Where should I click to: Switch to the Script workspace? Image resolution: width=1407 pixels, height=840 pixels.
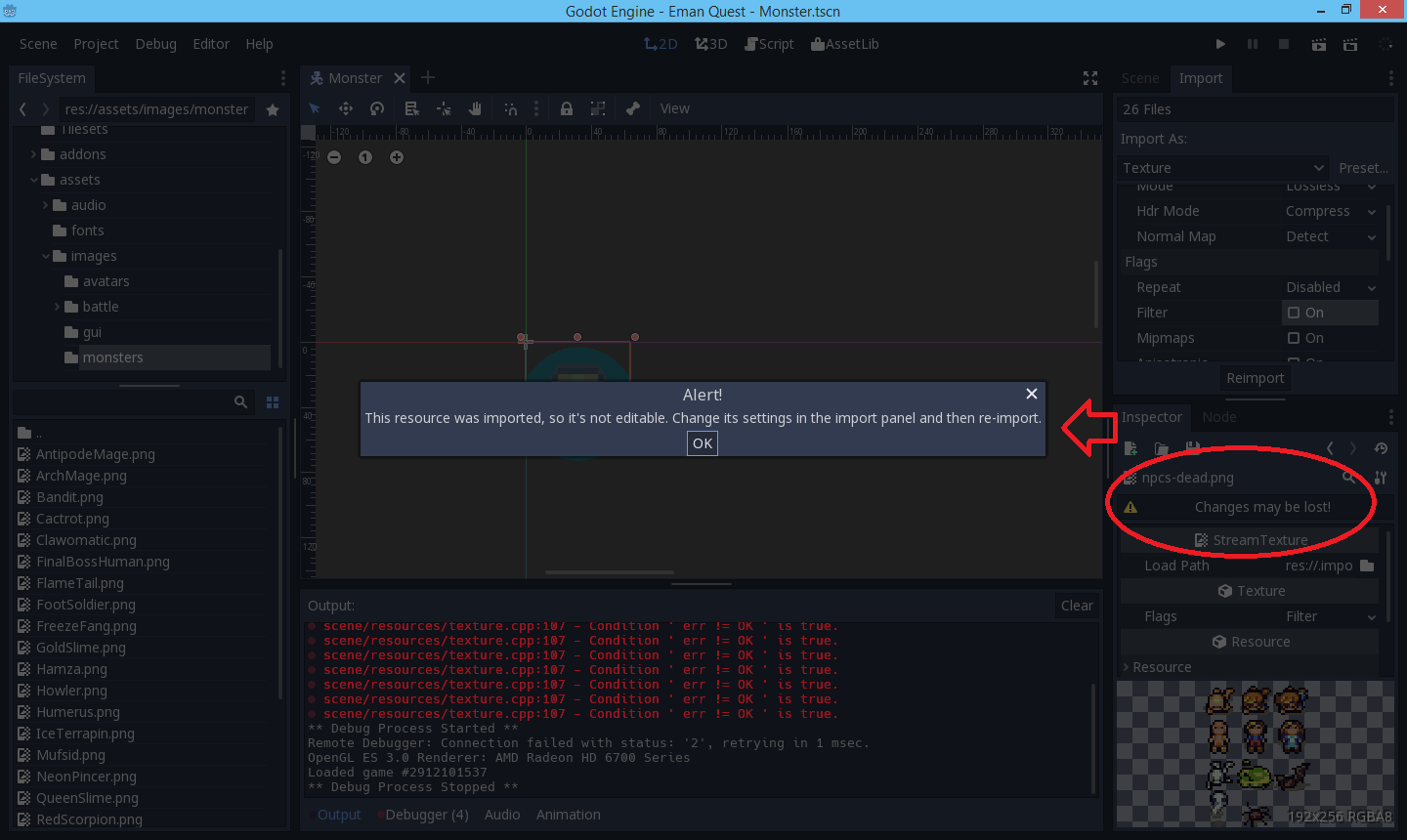[769, 44]
